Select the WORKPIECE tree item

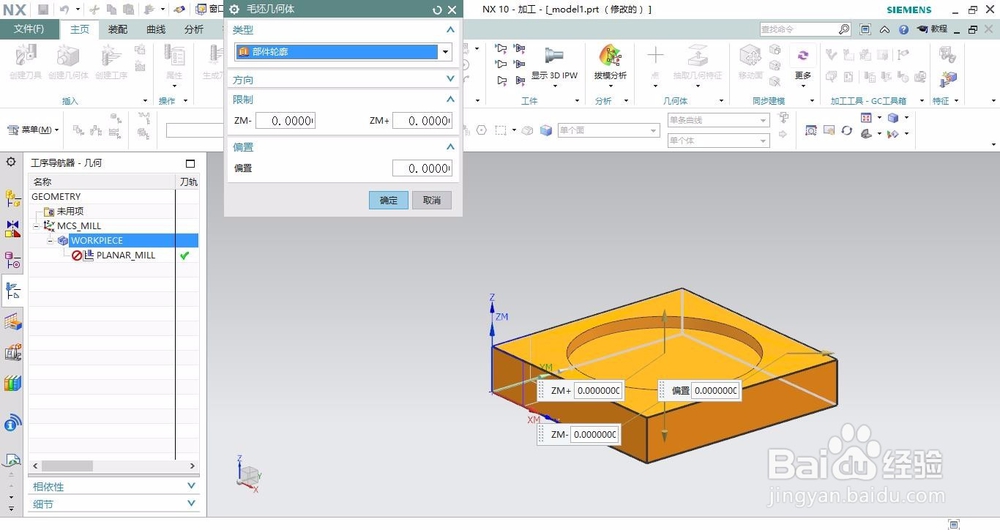tap(96, 240)
